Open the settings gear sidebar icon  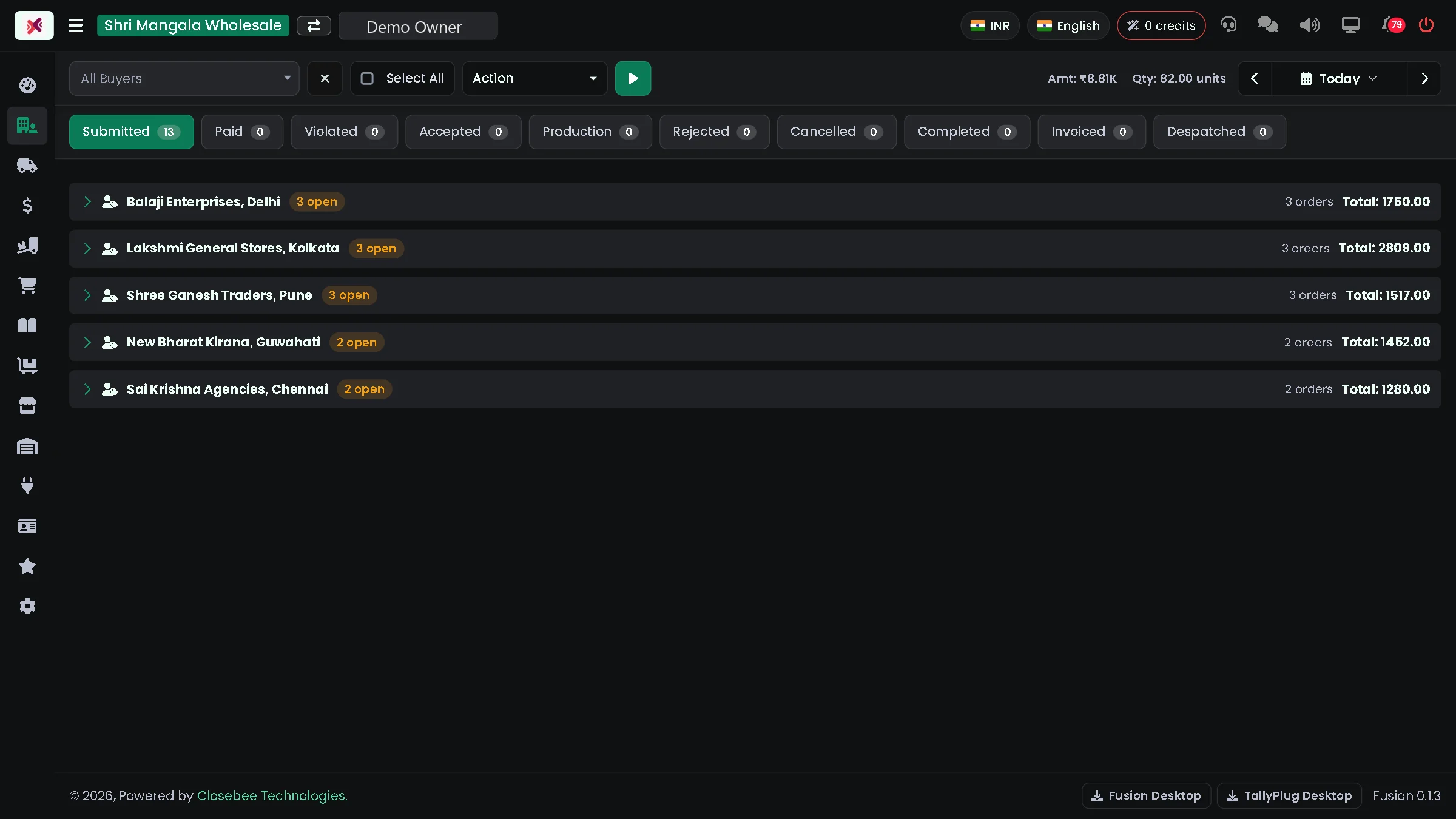[27, 606]
